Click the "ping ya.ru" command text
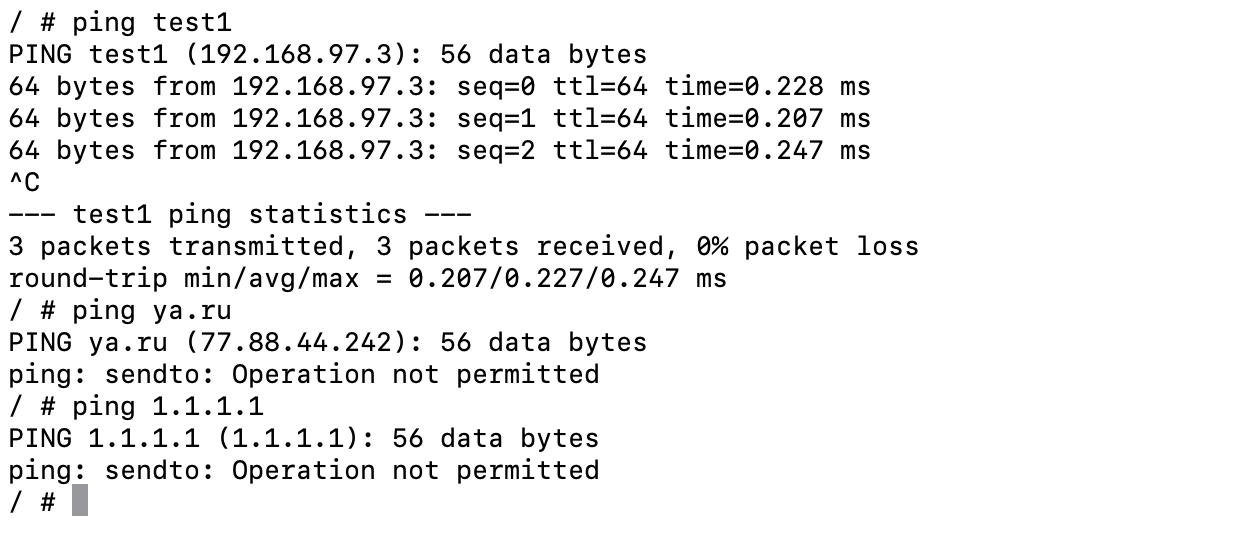This screenshot has width=1238, height=536. 152,310
